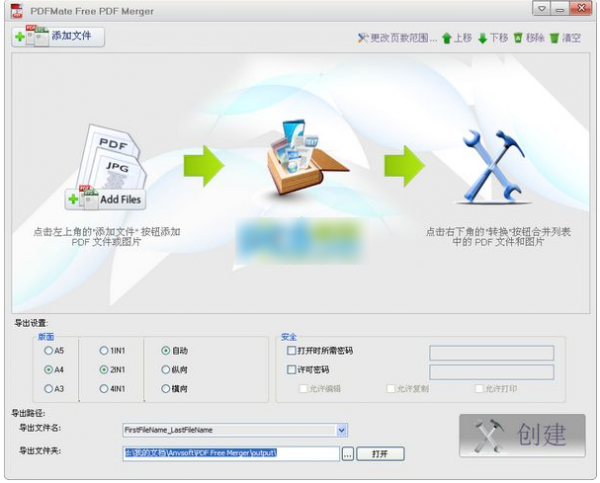Click the 创建 create button
Screen dimensions: 600x483
522,435
